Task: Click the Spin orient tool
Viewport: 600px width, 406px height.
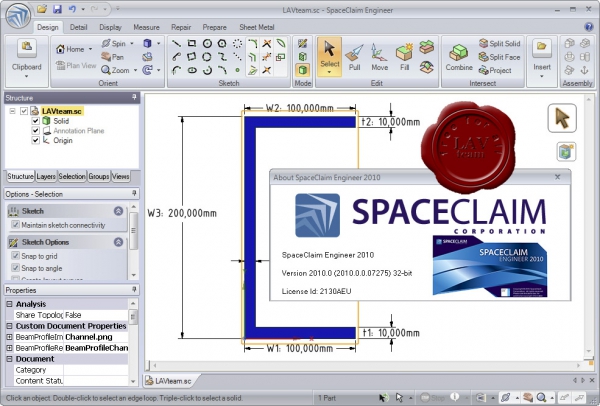Action: pyautogui.click(x=114, y=43)
